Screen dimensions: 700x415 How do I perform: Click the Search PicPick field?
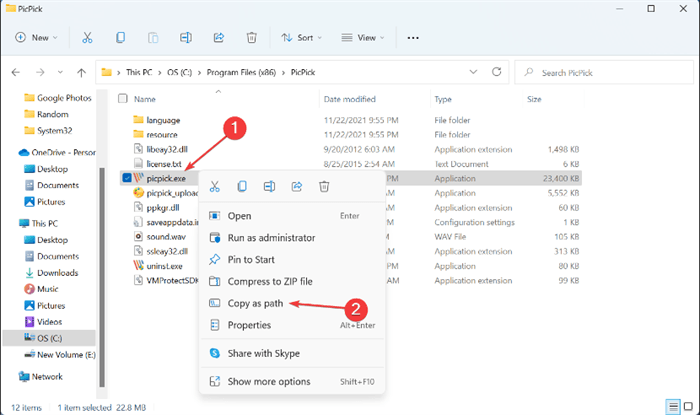(604, 72)
